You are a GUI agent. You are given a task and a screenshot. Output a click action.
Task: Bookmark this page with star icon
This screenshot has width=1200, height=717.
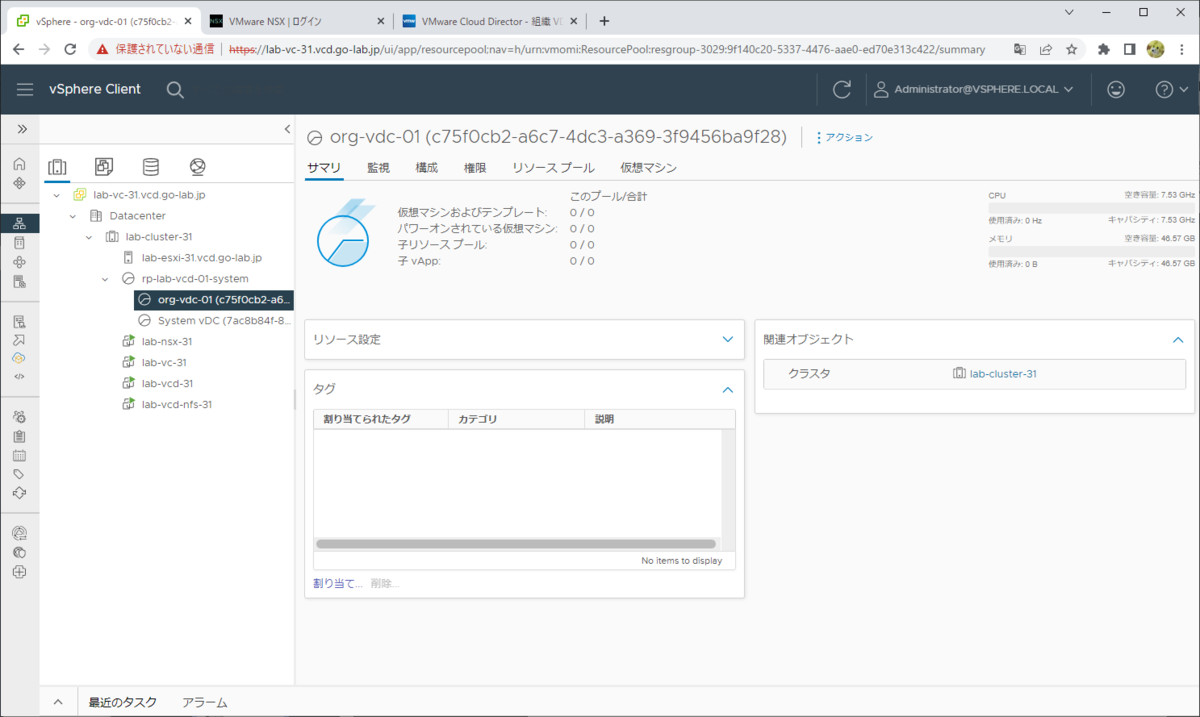pyautogui.click(x=1071, y=49)
